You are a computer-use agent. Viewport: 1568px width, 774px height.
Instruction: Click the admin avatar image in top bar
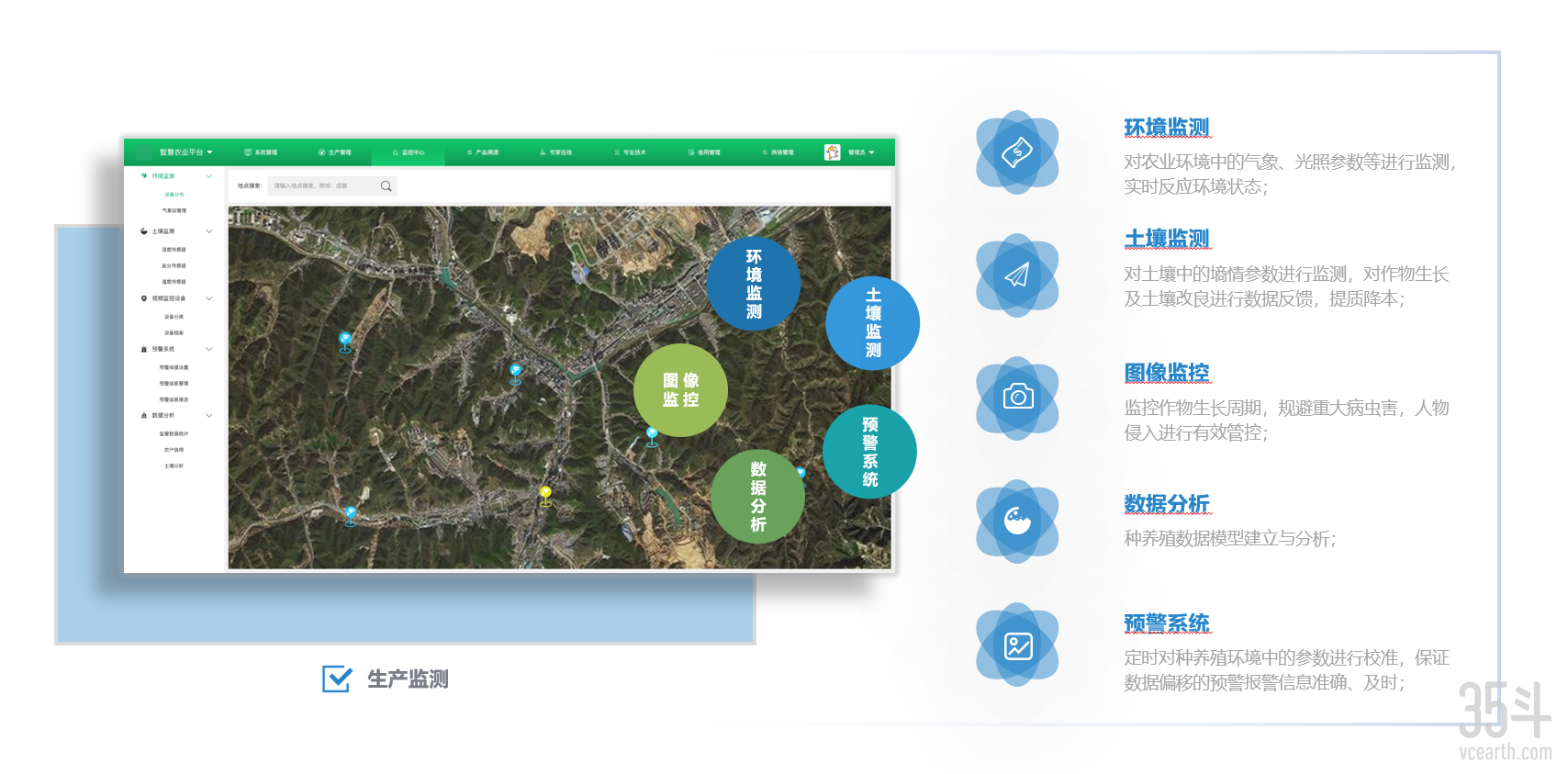pyautogui.click(x=832, y=151)
